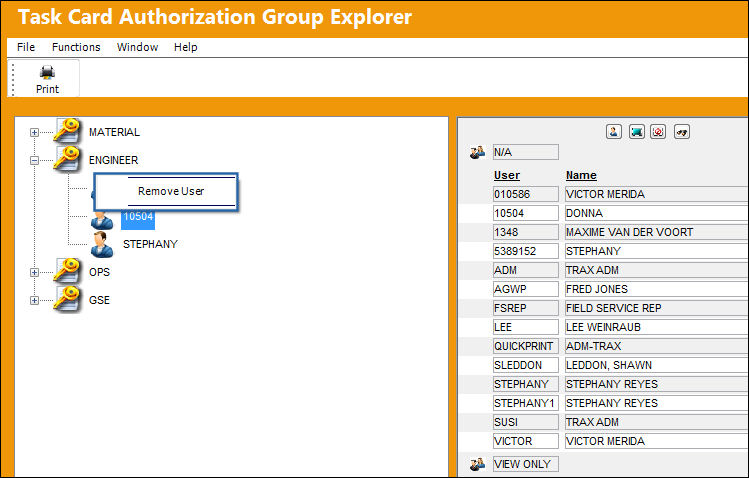Select user cell AGWP
The width and height of the screenshot is (749, 478).
(x=525, y=289)
